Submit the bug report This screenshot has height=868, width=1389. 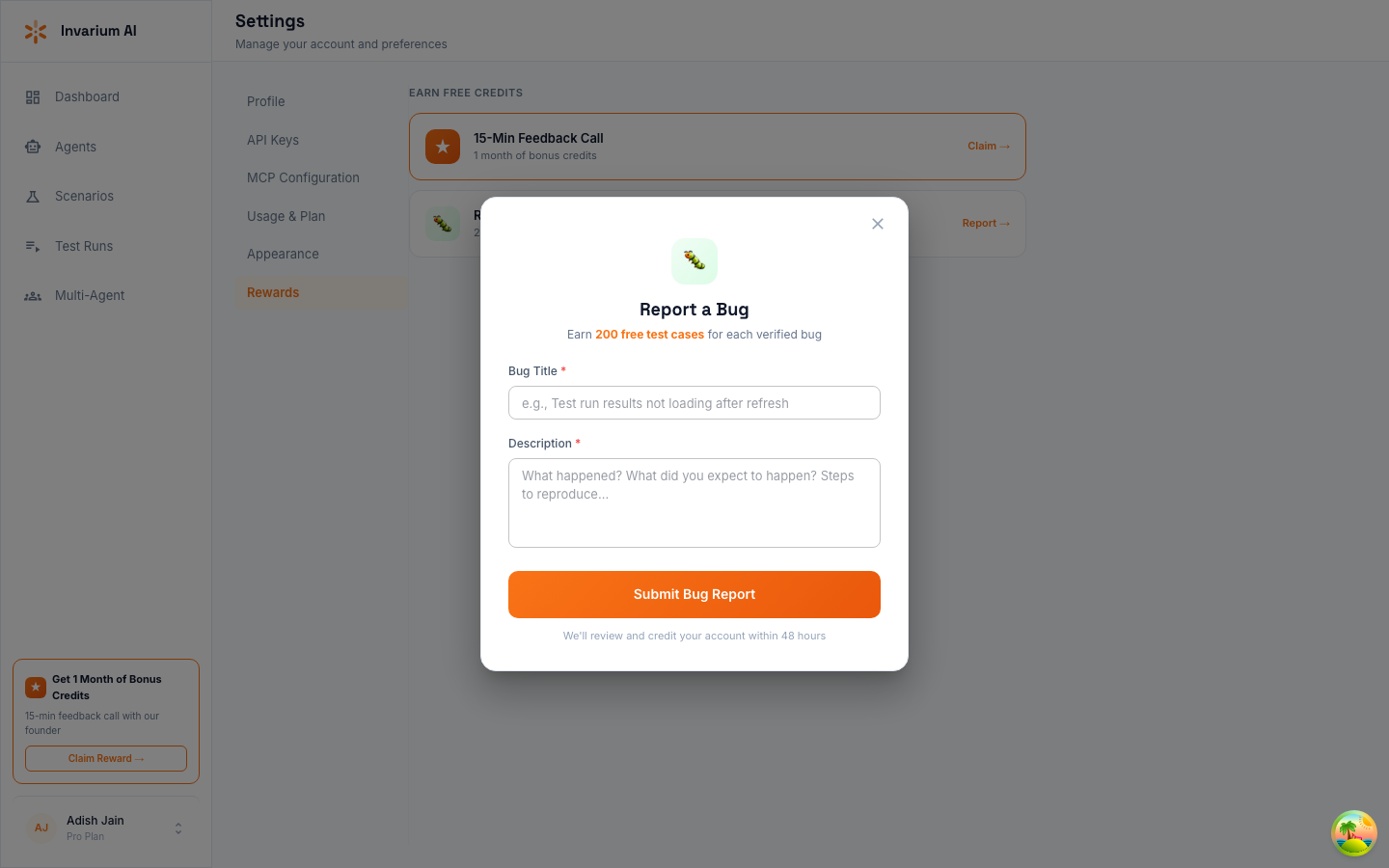[694, 594]
